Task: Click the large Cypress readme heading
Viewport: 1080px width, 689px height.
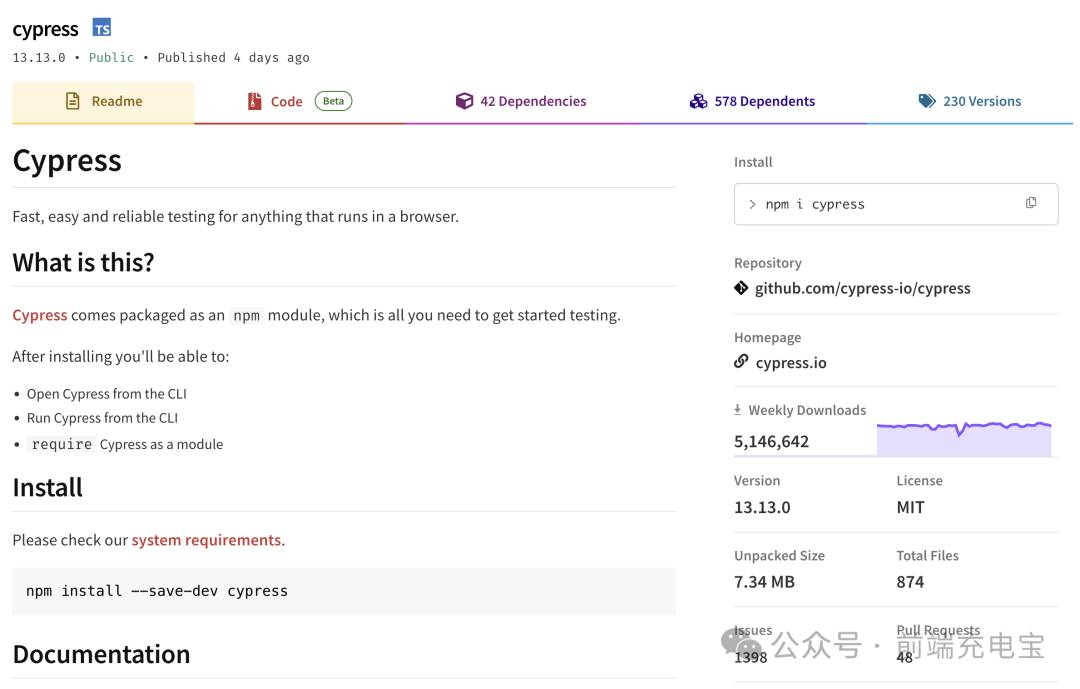Action: click(67, 161)
